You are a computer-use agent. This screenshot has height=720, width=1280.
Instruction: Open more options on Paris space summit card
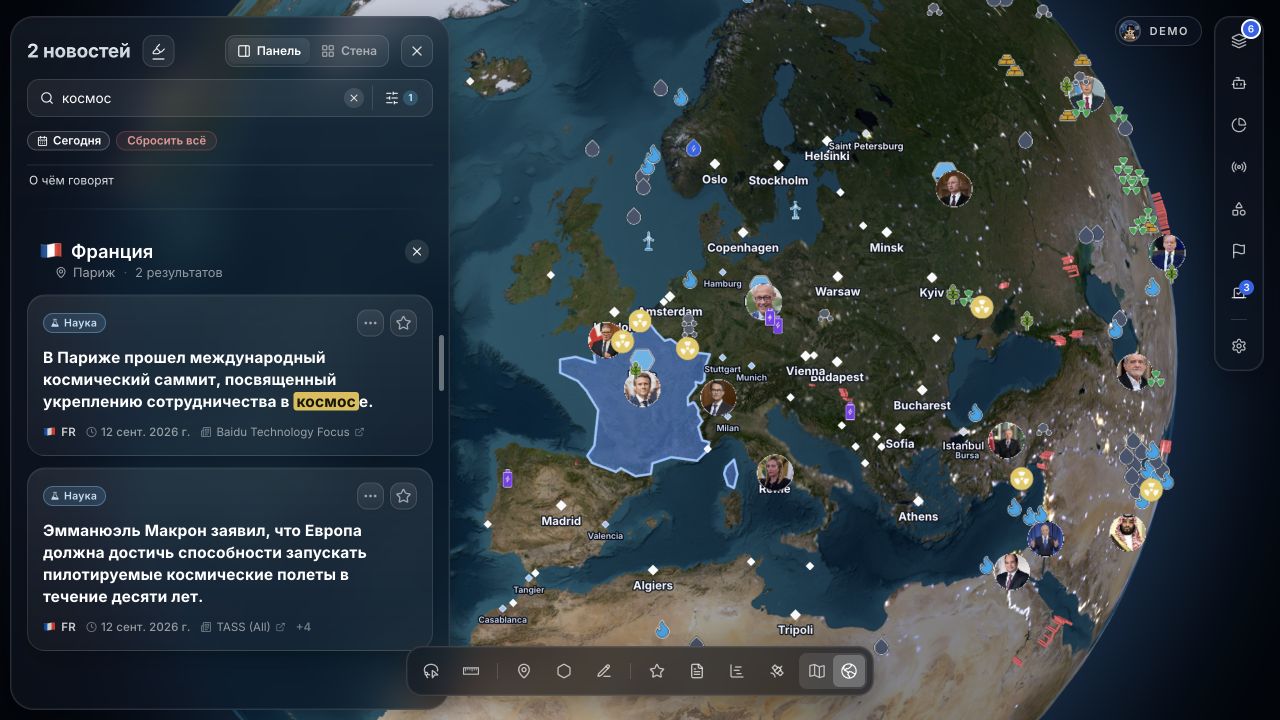[371, 323]
